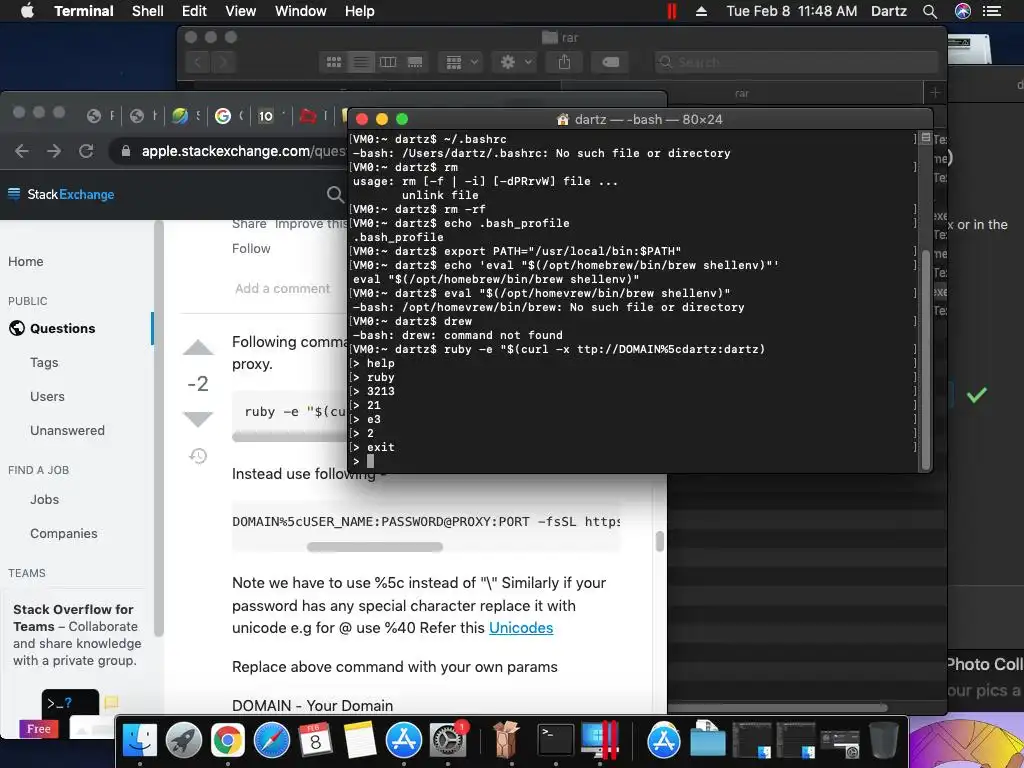Screen dimensions: 1024x768
Task: Open Unanswered in the sidebar
Action: click(67, 430)
